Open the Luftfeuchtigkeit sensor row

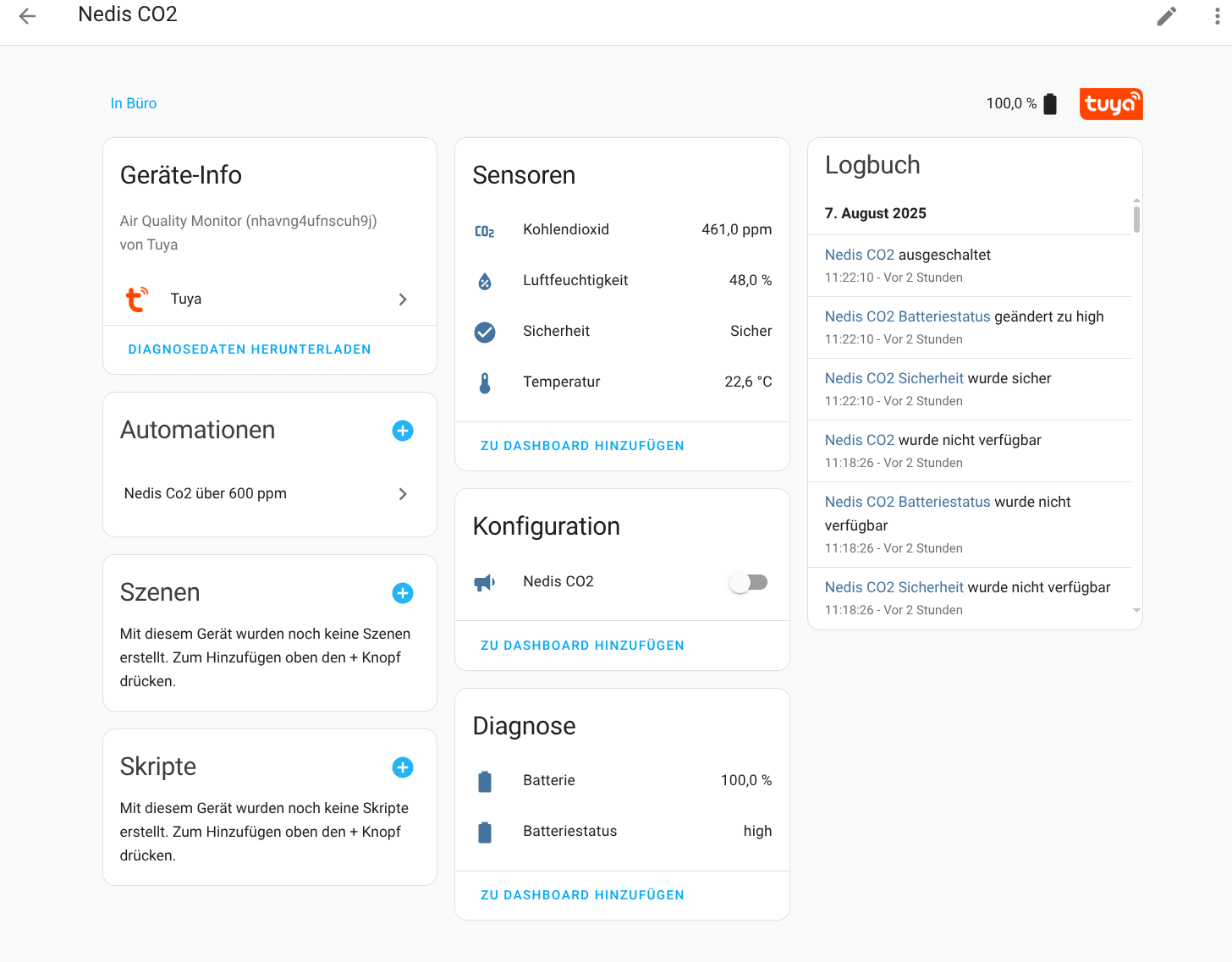[623, 281]
